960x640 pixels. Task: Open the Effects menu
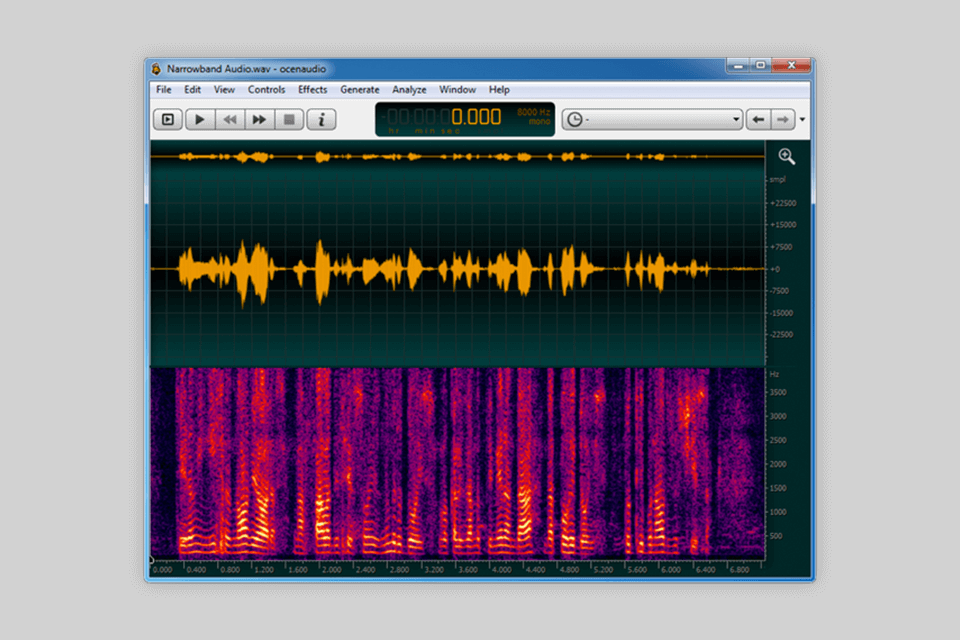tap(312, 89)
